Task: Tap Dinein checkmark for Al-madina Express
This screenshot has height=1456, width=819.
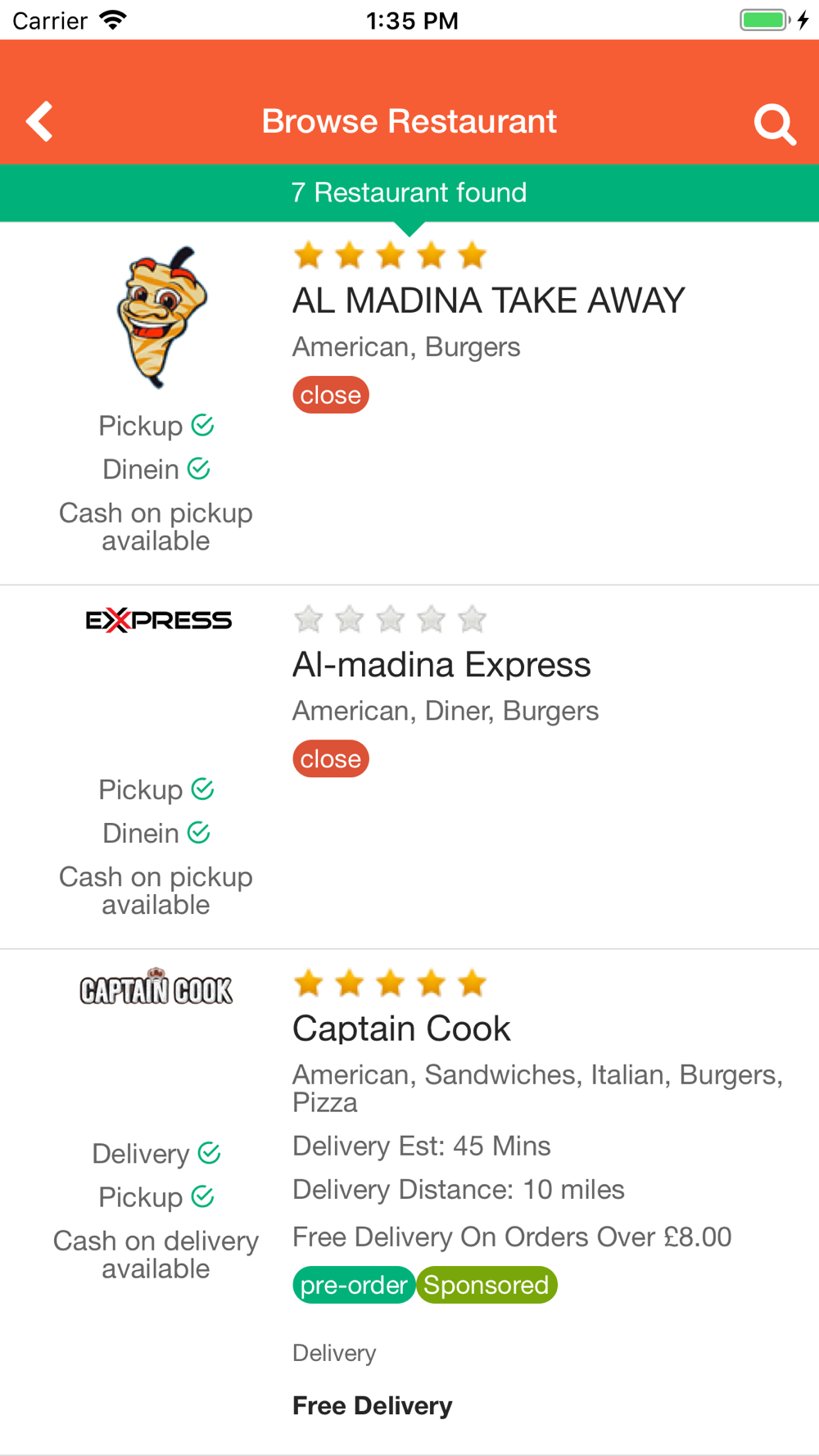Action: pos(199,833)
